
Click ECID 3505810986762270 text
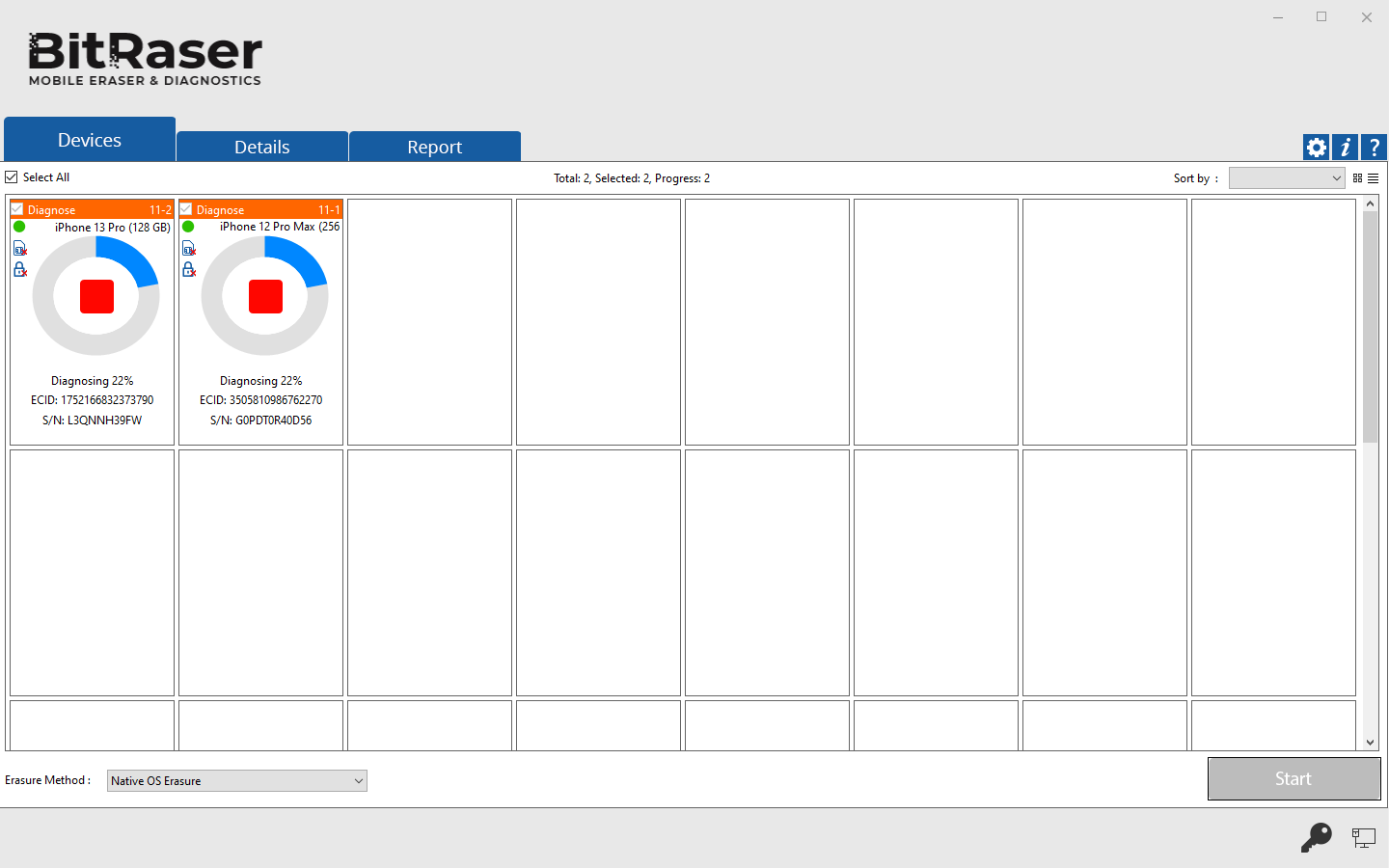(x=260, y=400)
